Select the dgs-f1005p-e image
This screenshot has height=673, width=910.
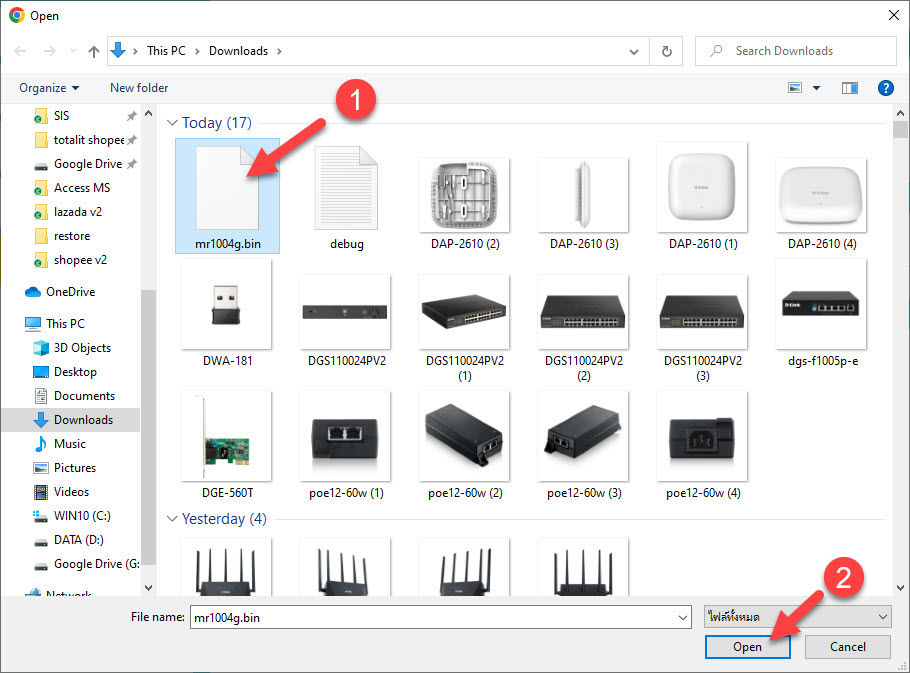tap(822, 313)
